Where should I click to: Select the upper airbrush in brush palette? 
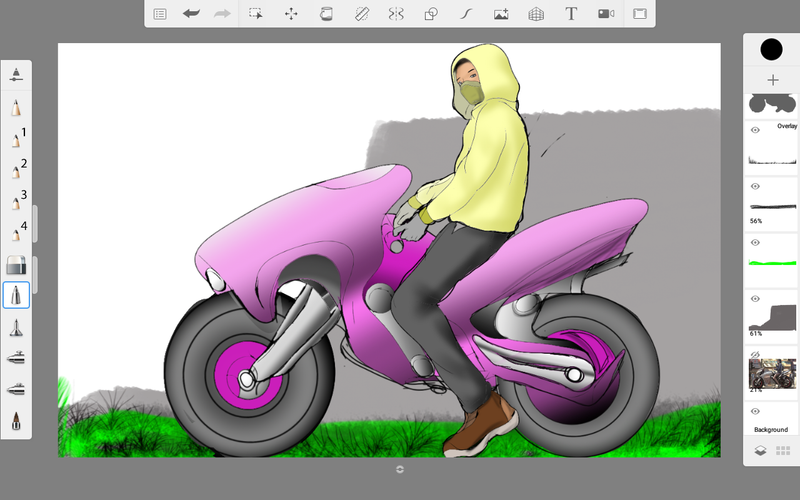16,358
